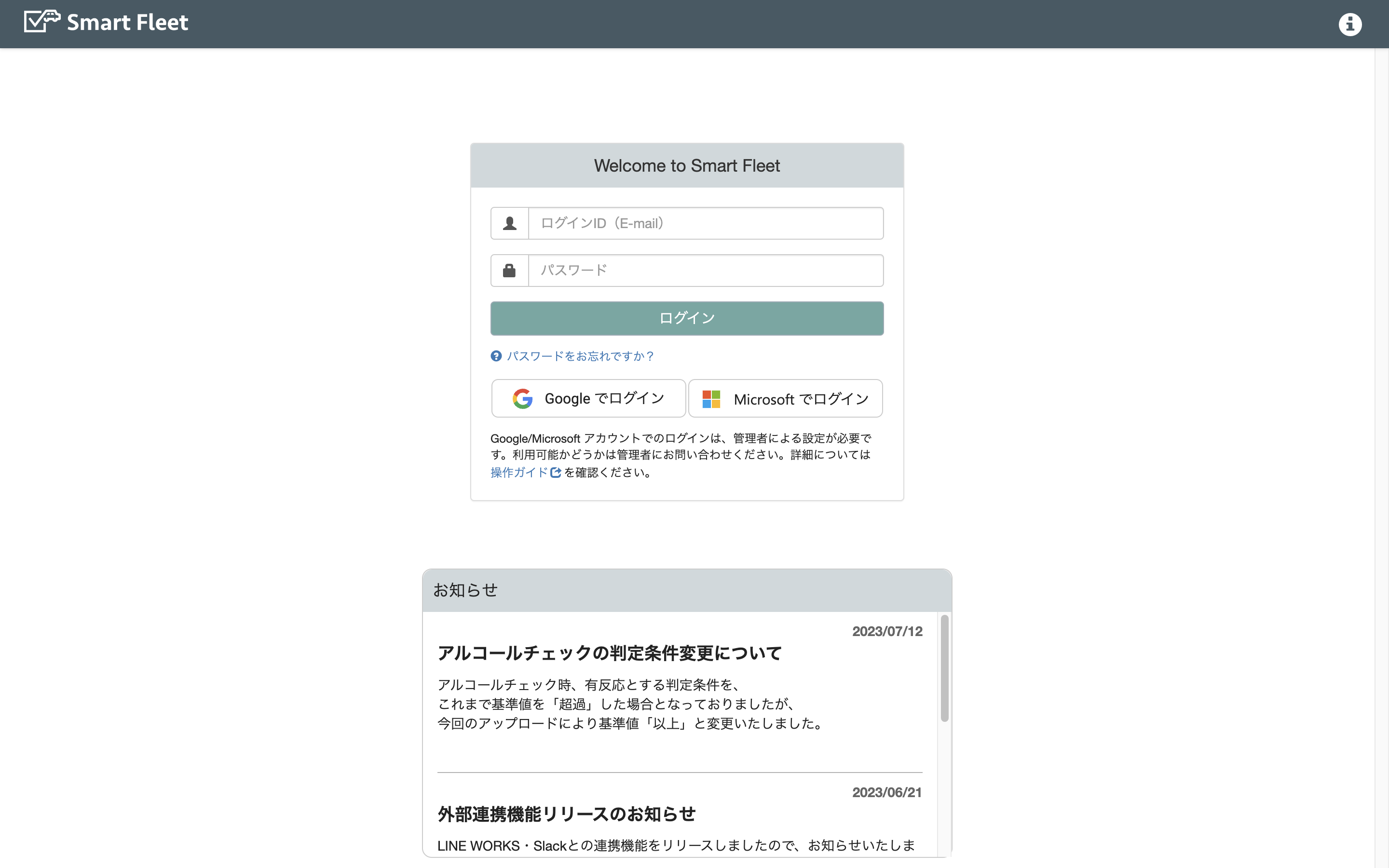Click the user silhouette icon beside login ID
The width and height of the screenshot is (1389, 868).
[x=510, y=223]
